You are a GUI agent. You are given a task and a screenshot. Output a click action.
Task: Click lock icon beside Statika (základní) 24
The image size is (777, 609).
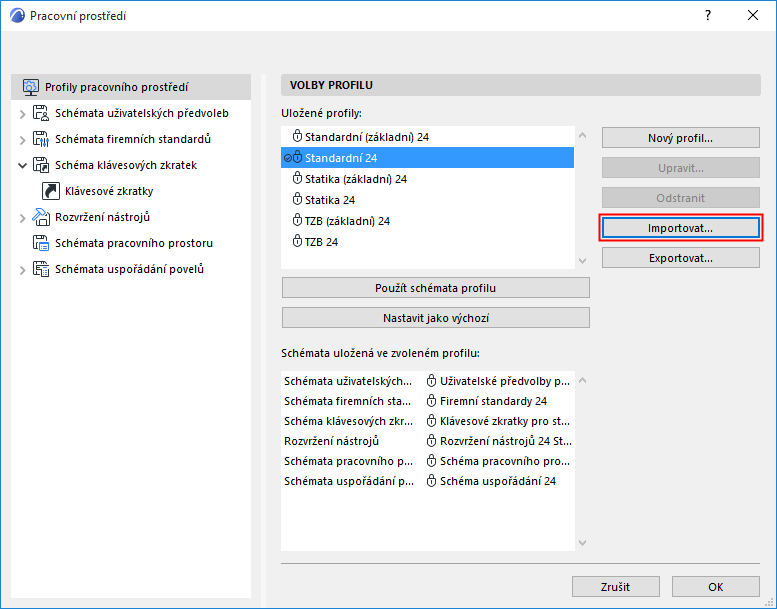(297, 178)
